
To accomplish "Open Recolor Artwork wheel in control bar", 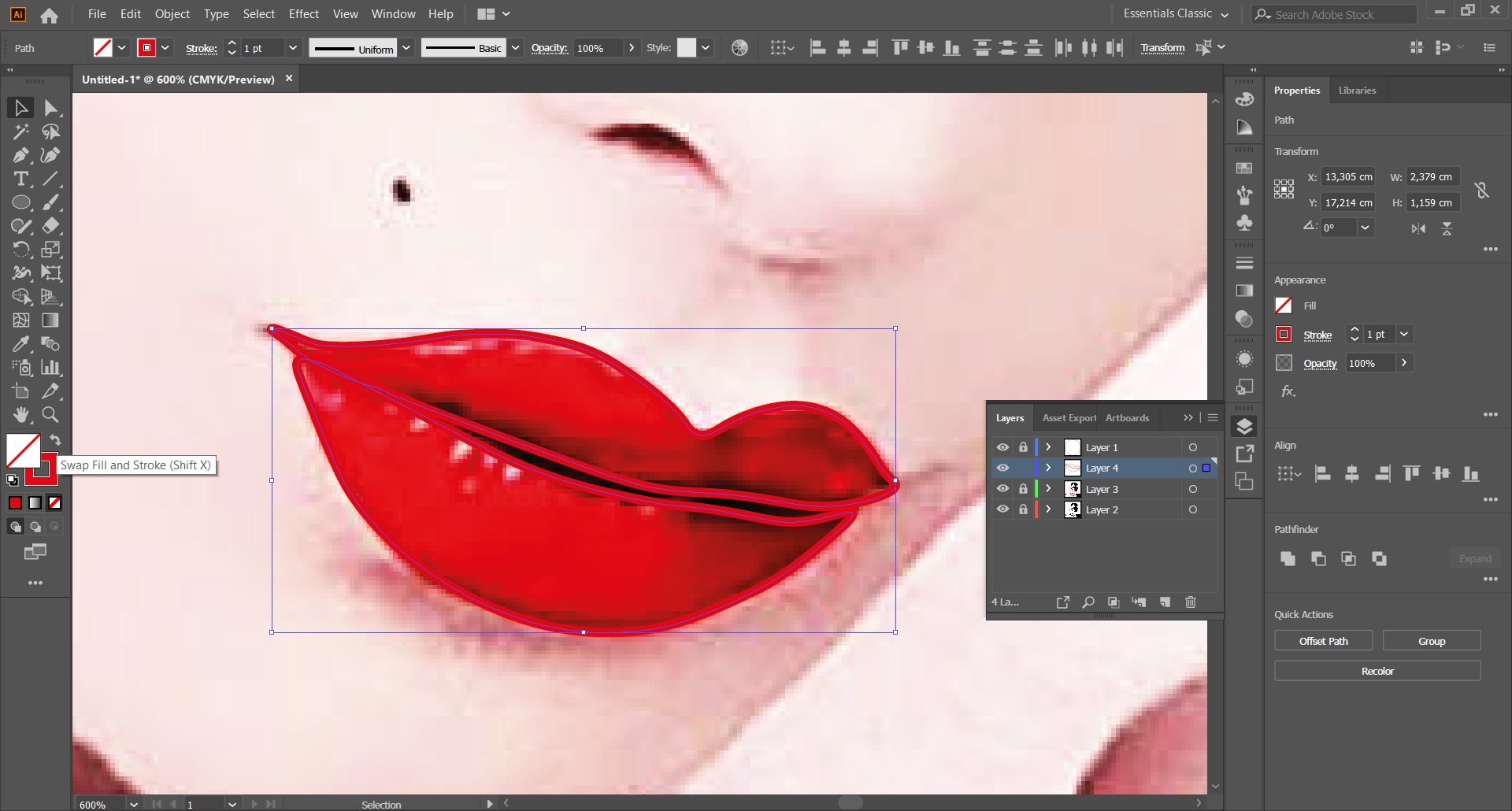I will [x=739, y=48].
